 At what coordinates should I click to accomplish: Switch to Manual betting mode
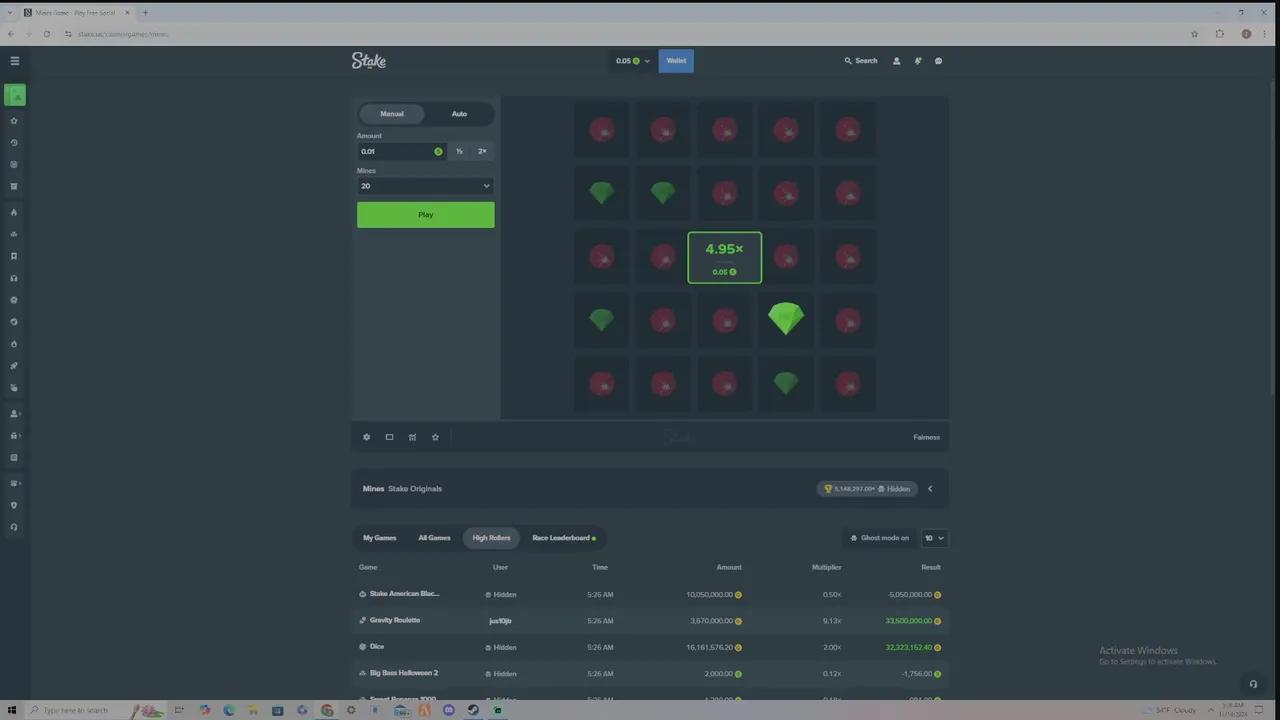pos(392,114)
